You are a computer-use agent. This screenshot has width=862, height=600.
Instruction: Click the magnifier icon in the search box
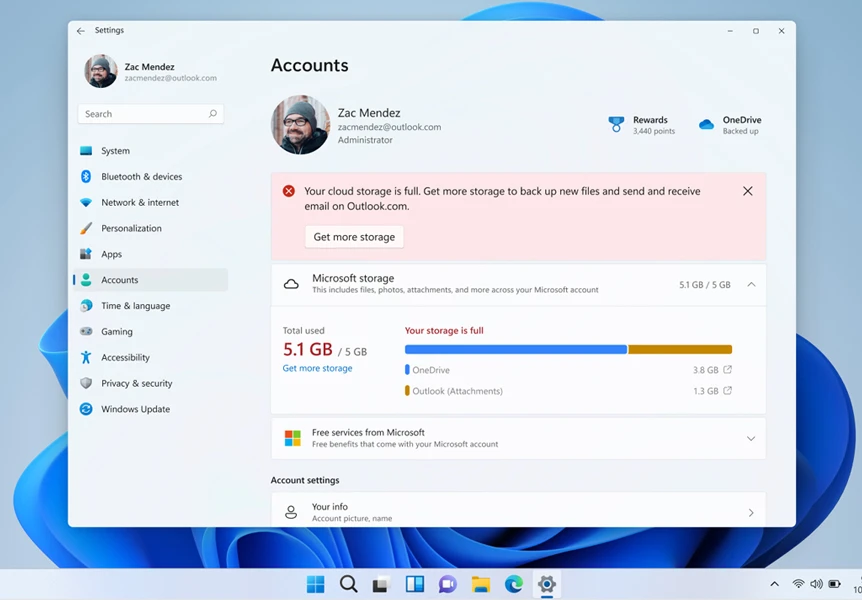point(213,114)
